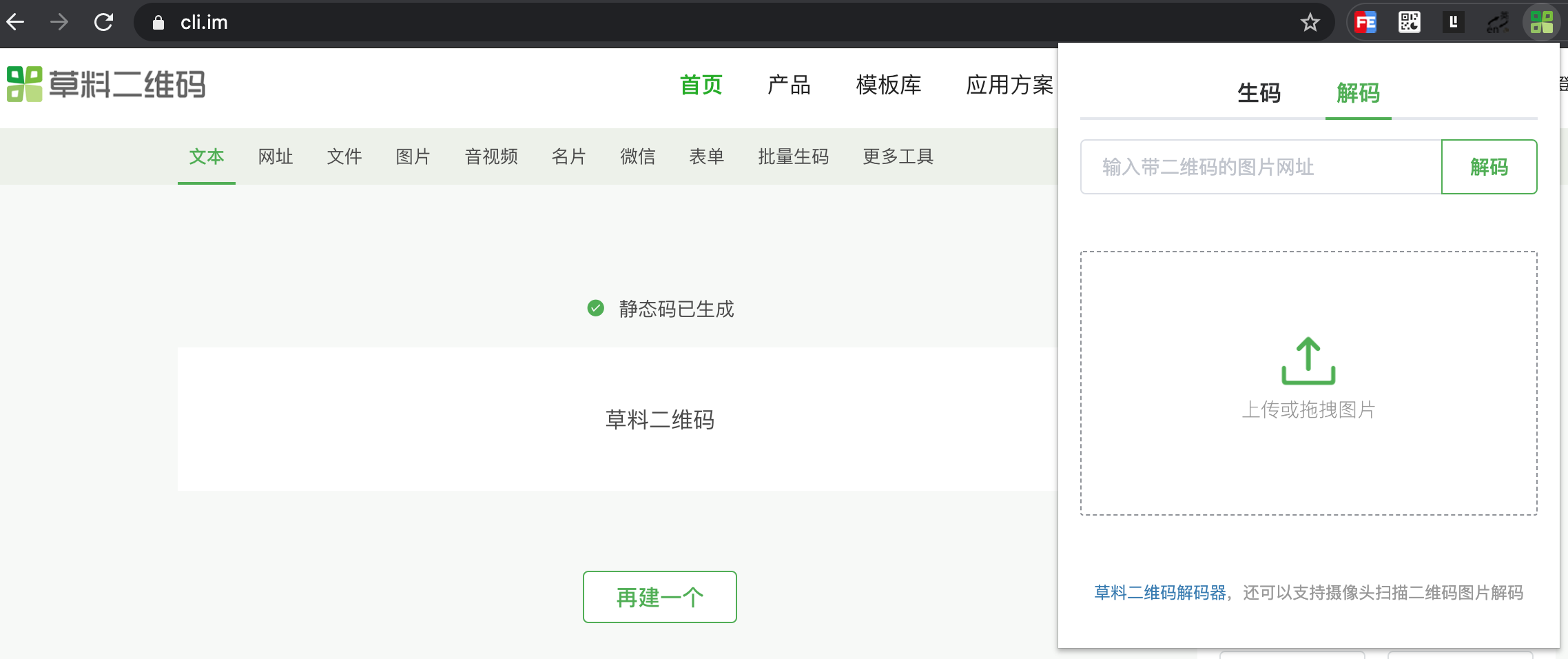Select the 微信 tab
Viewport: 1568px width, 659px height.
coord(638,156)
